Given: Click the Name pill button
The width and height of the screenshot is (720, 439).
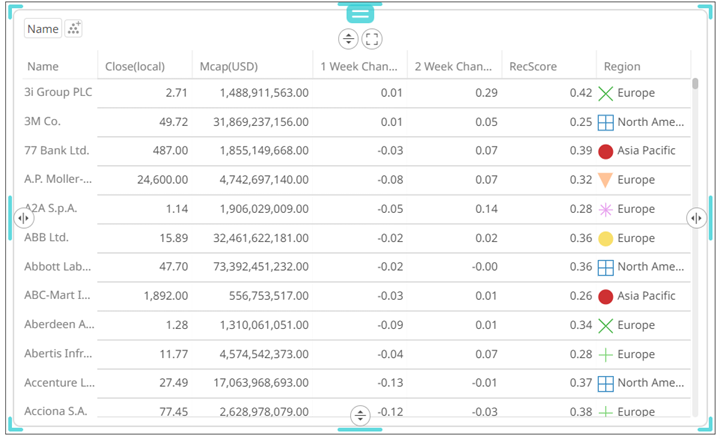Looking at the screenshot, I should [43, 29].
